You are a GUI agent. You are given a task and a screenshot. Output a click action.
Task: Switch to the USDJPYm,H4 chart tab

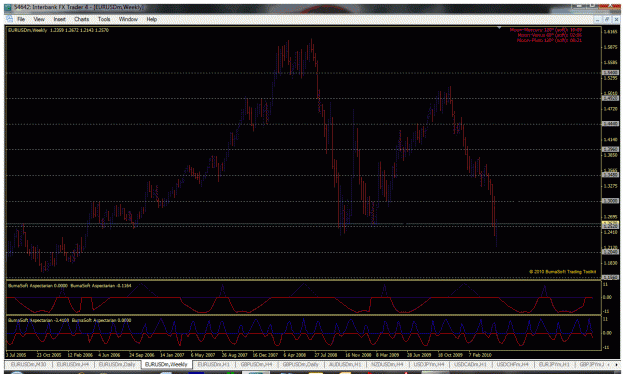coord(429,364)
